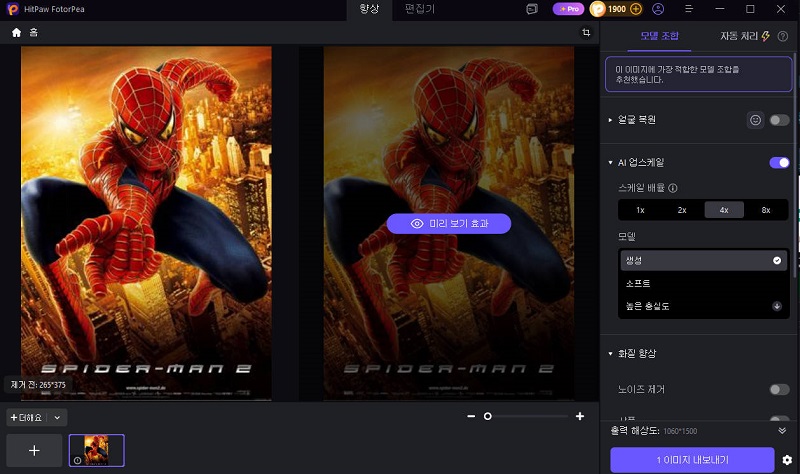The image size is (800, 474).
Task: Click the 미리 보기 효과 button
Action: [449, 223]
